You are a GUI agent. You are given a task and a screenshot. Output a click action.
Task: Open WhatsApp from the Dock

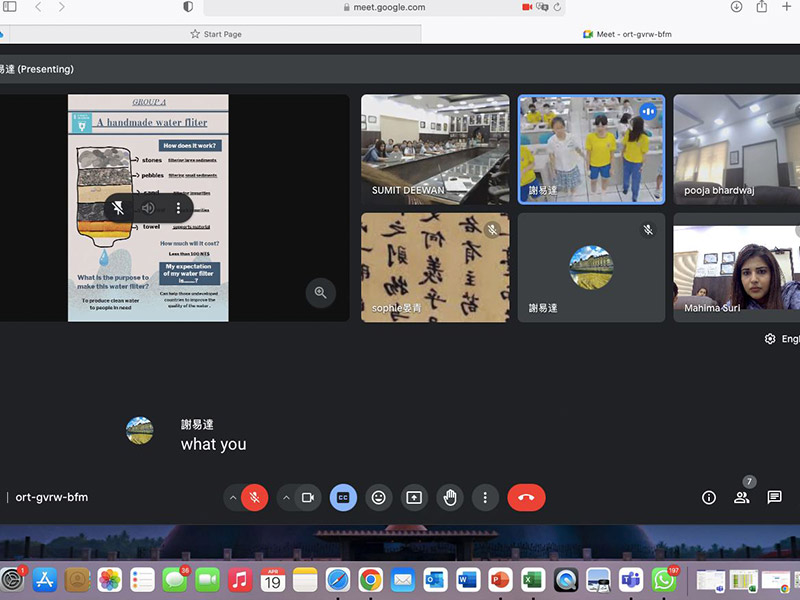(x=663, y=579)
